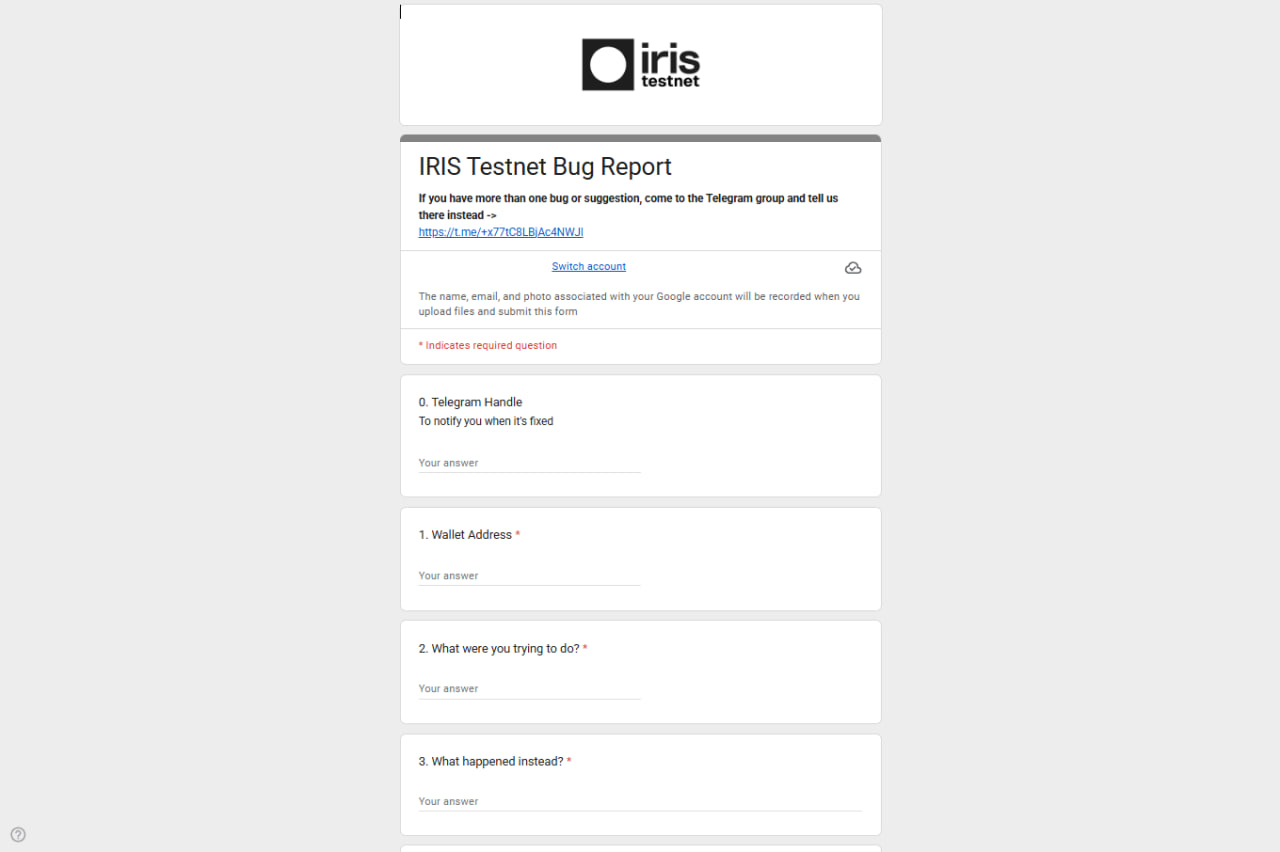Click the 'To notify you when it's fixed' text
This screenshot has width=1280, height=852.
coord(486,421)
